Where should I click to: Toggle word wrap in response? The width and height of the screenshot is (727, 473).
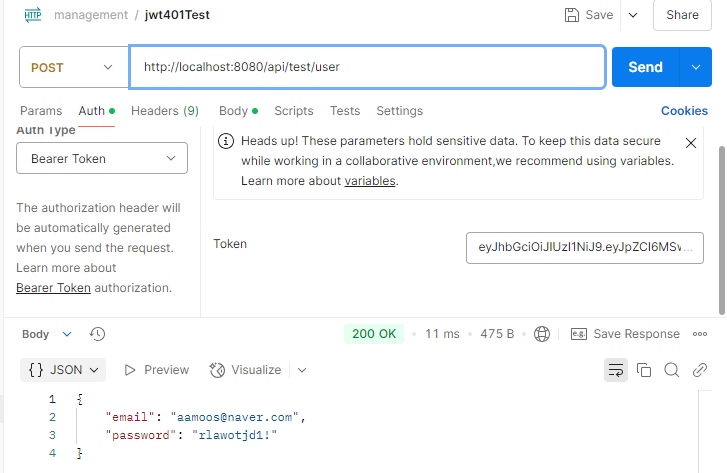(615, 370)
